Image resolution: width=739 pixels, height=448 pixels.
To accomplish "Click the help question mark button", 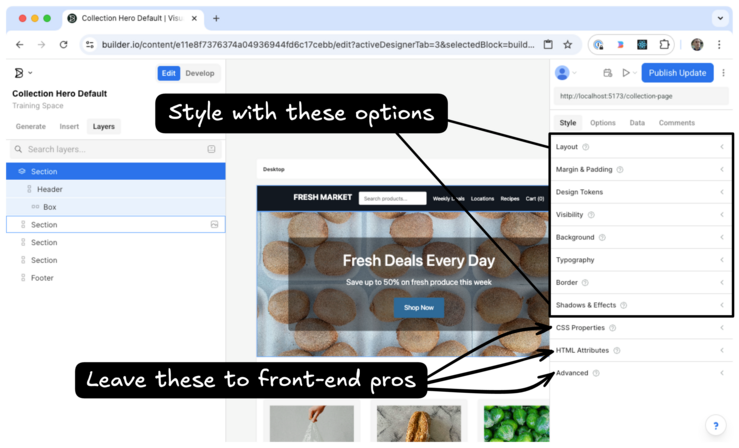I will [715, 425].
